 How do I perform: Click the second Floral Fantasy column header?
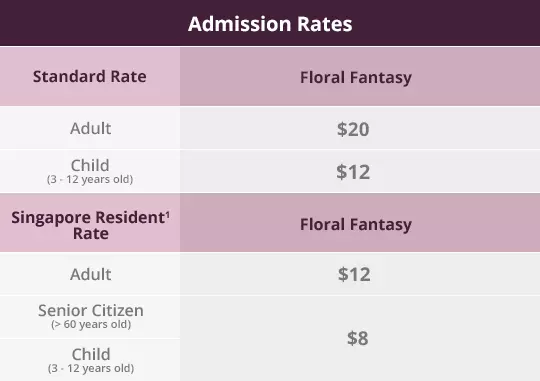pyautogui.click(x=356, y=224)
